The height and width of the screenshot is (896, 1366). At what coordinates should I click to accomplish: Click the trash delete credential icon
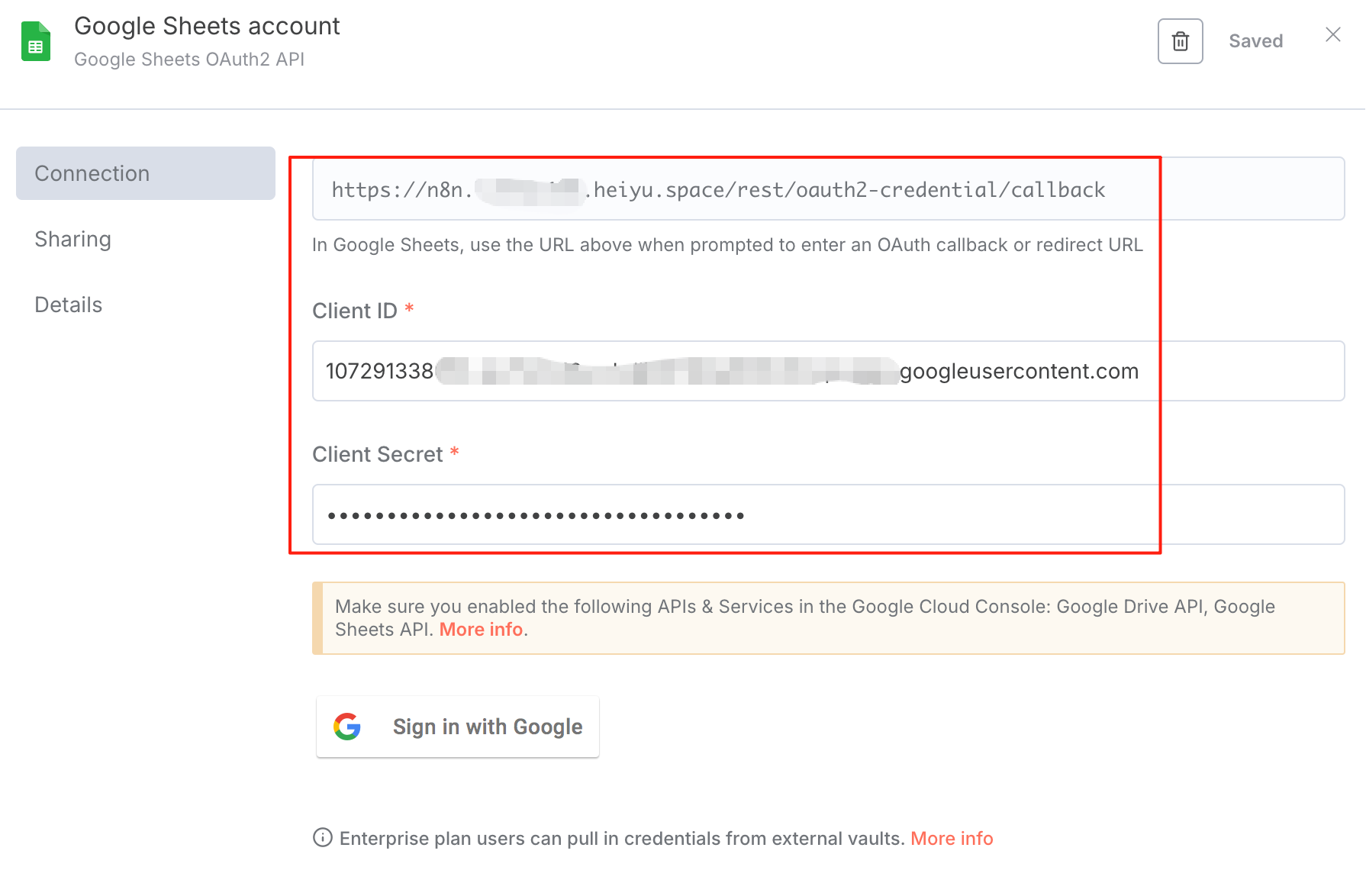[1180, 41]
